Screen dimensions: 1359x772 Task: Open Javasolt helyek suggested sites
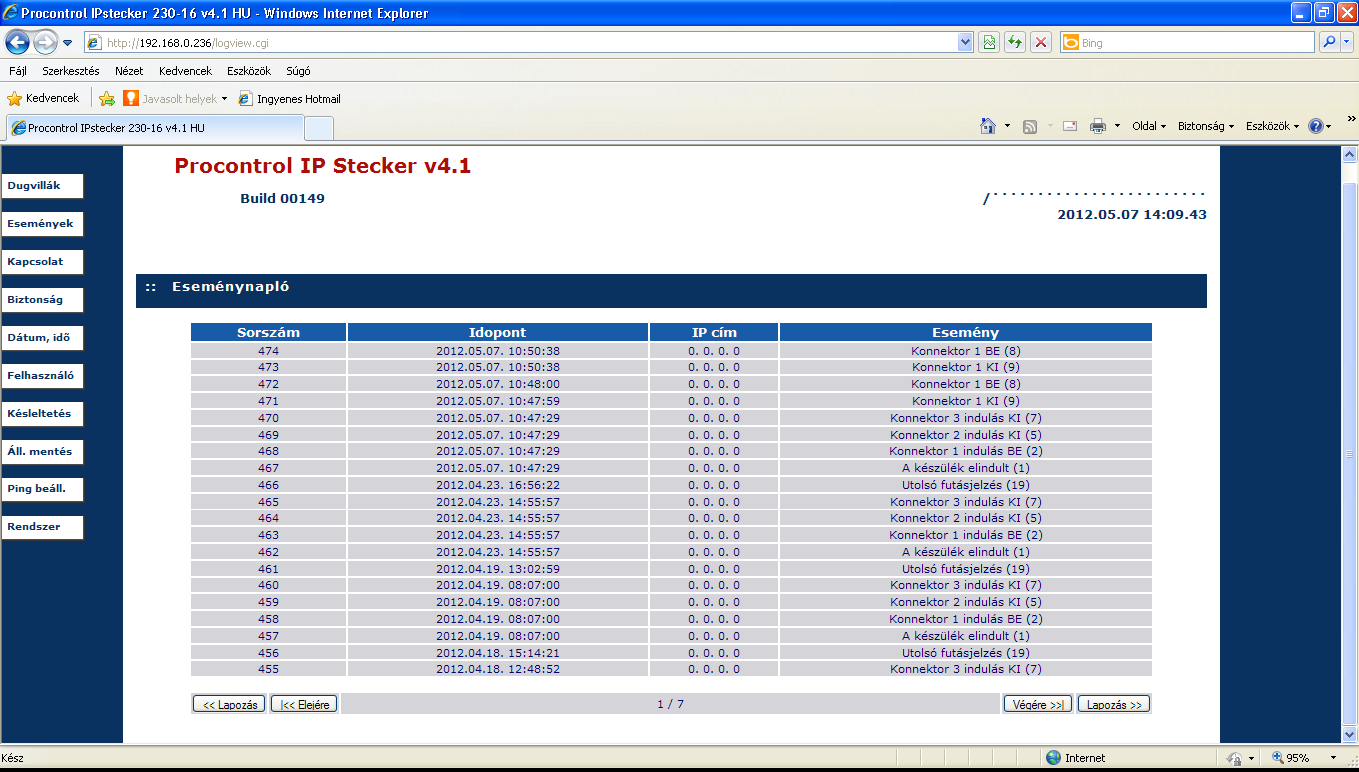click(175, 98)
